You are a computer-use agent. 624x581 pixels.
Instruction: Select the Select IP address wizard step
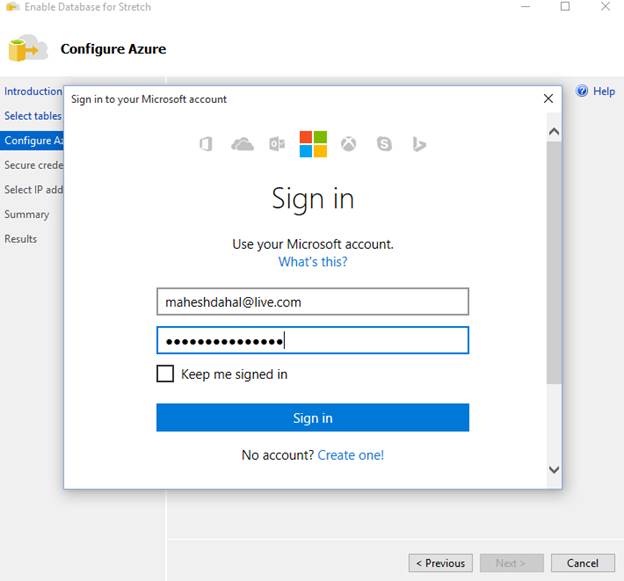click(x=33, y=190)
